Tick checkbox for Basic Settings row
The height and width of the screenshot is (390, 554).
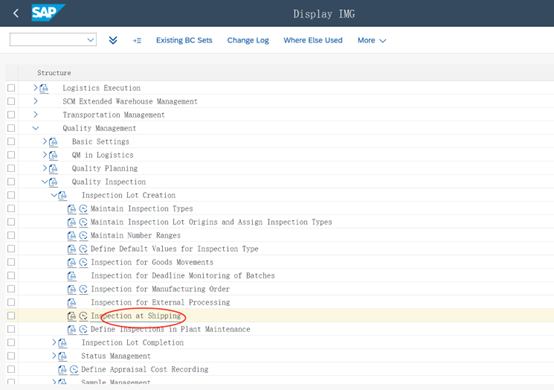click(11, 141)
